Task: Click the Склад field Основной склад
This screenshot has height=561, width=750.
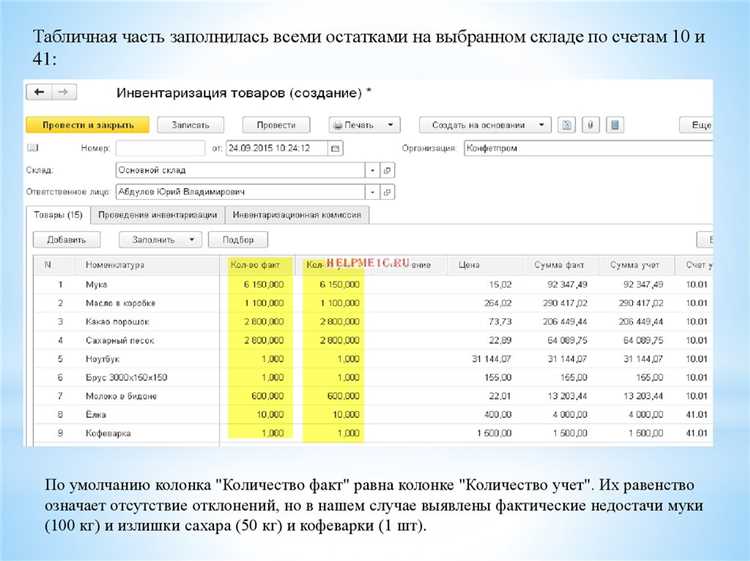Action: (241, 170)
